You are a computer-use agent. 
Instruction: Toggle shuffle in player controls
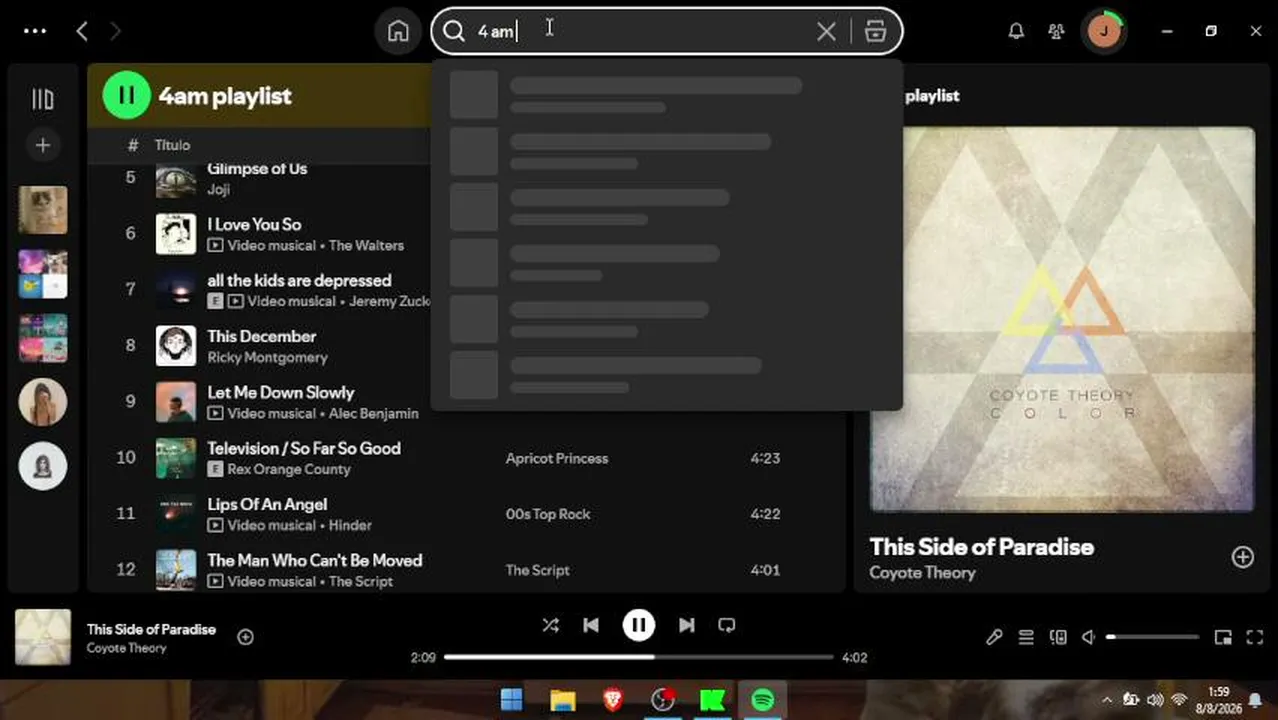coord(550,625)
